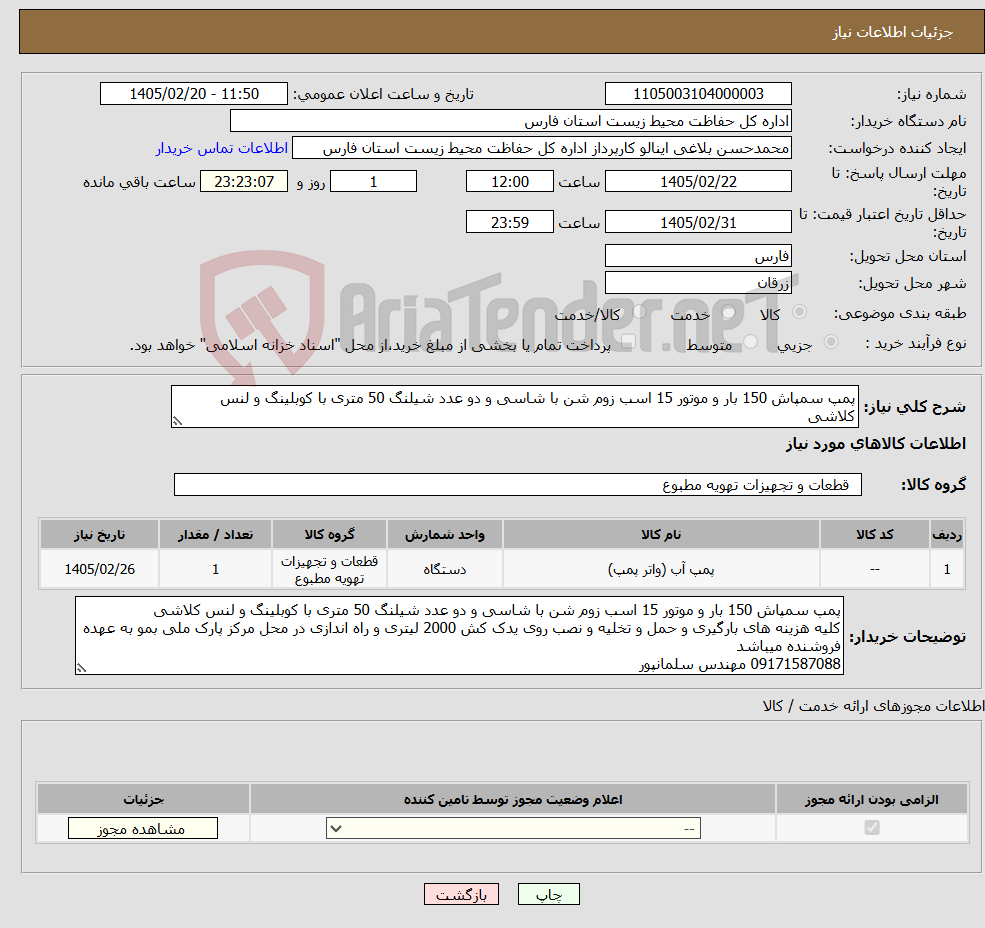The width and height of the screenshot is (985, 928).
Task: Click the delivery city field زرقان
Action: pyautogui.click(x=698, y=283)
